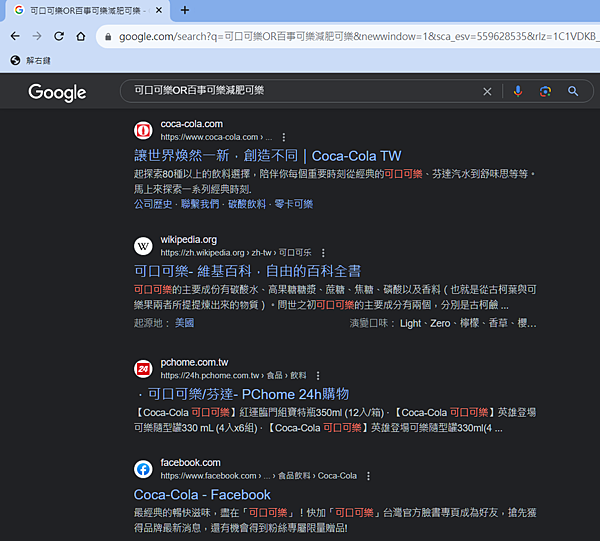This screenshot has width=600, height=541.
Task: Go back using the browser back arrow
Action: pos(15,36)
